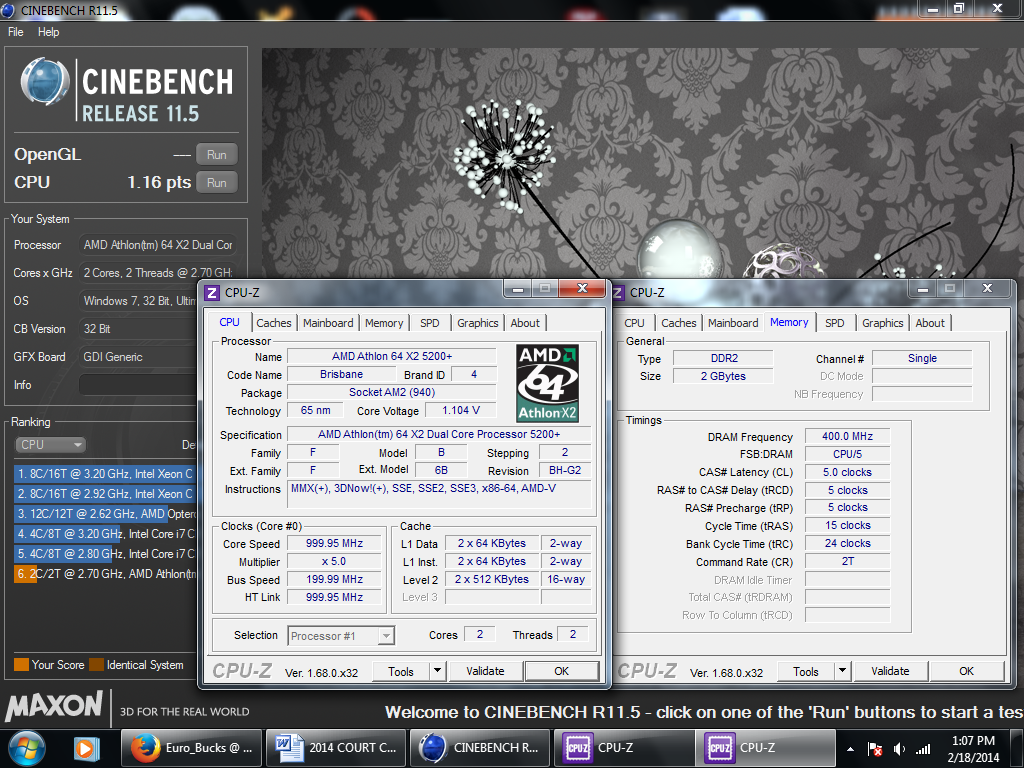This screenshot has height=768, width=1024.
Task: Select ranking entry 8C/16T @ 3.20 GHz
Action: (104, 473)
